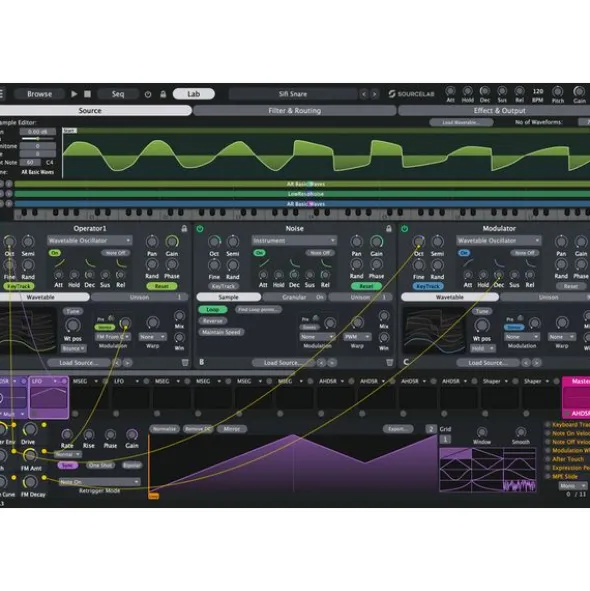Toggle Operator1 KeyTrack
The height and width of the screenshot is (591, 590).
point(18,286)
